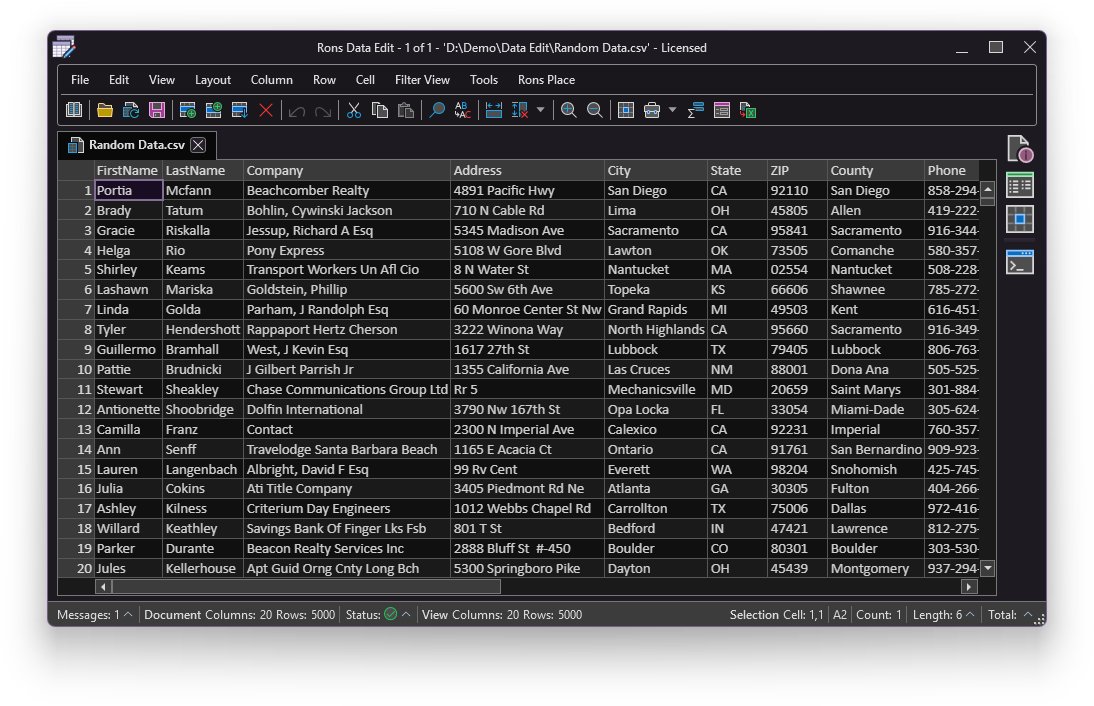Zoom in with the plus magnifier icon
1094x706 pixels.
569,110
